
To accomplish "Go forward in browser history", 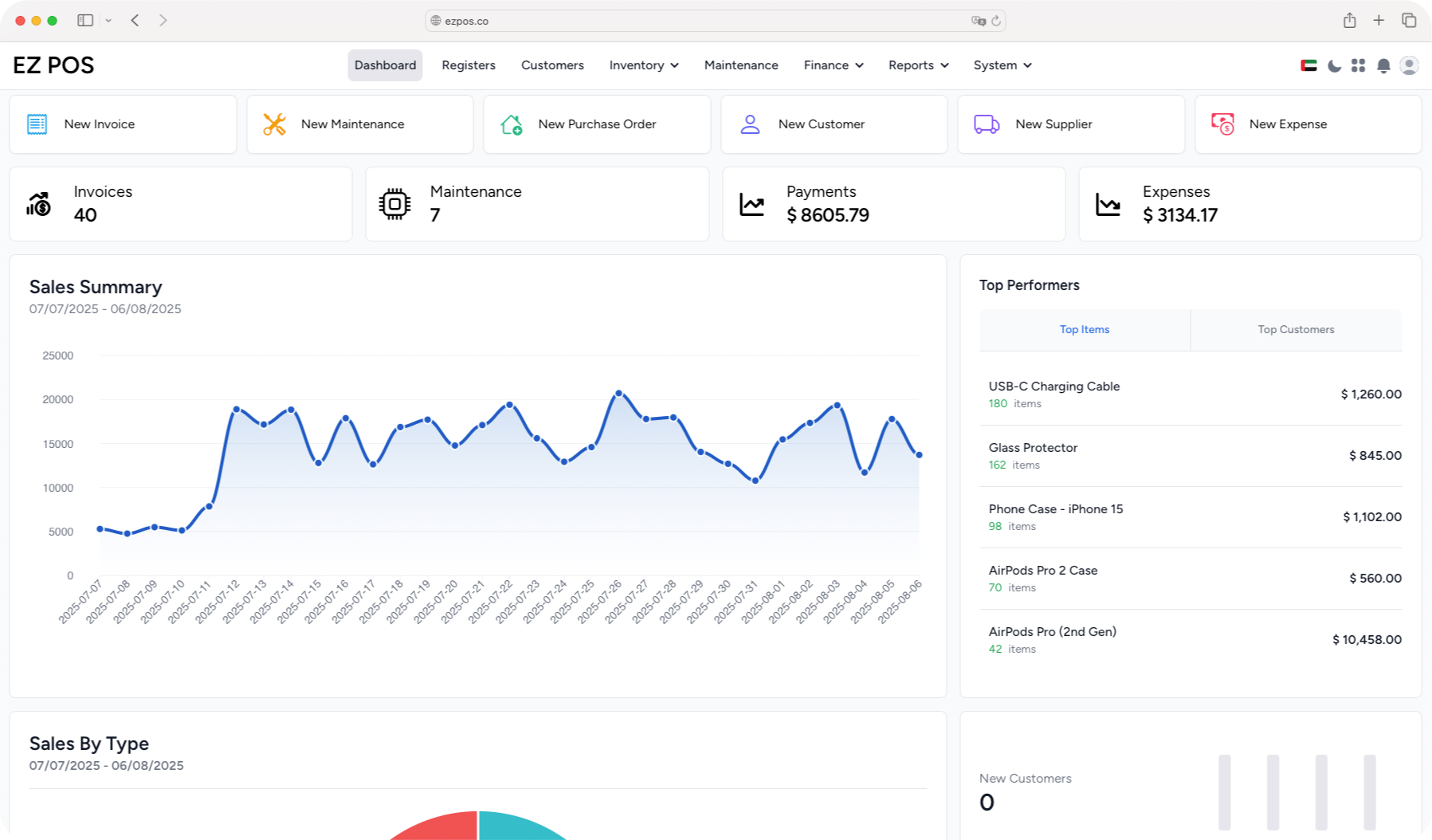I will [x=163, y=21].
